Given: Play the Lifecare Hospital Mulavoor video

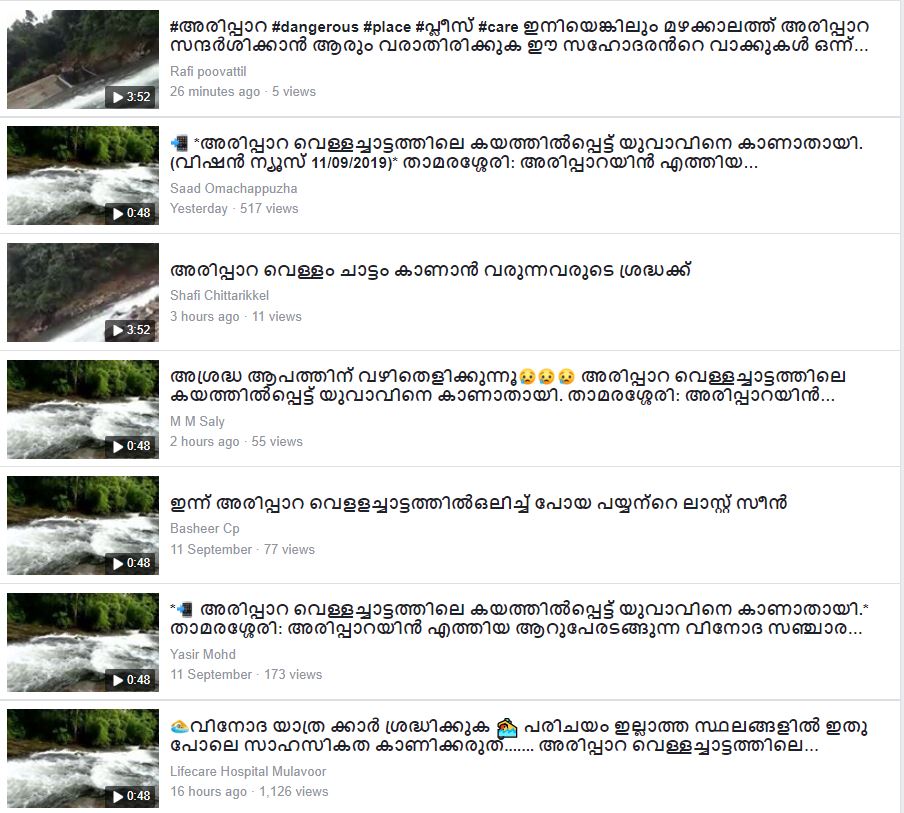Looking at the screenshot, I should point(82,759).
